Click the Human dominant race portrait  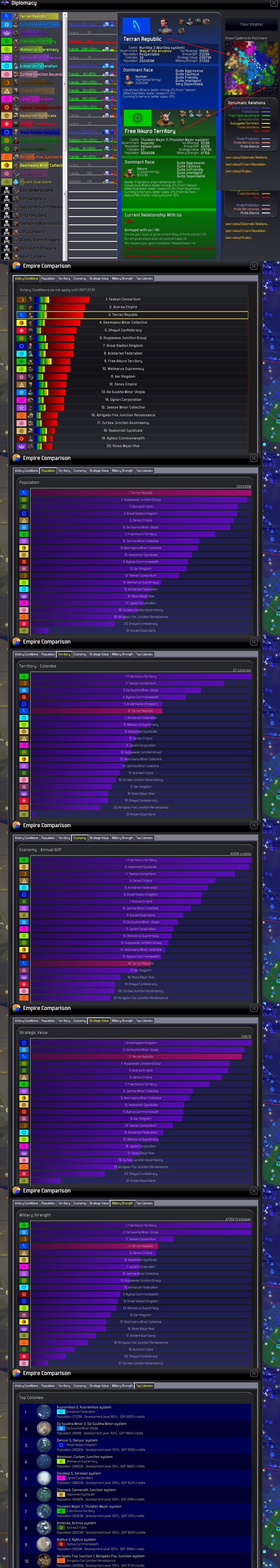[129, 80]
